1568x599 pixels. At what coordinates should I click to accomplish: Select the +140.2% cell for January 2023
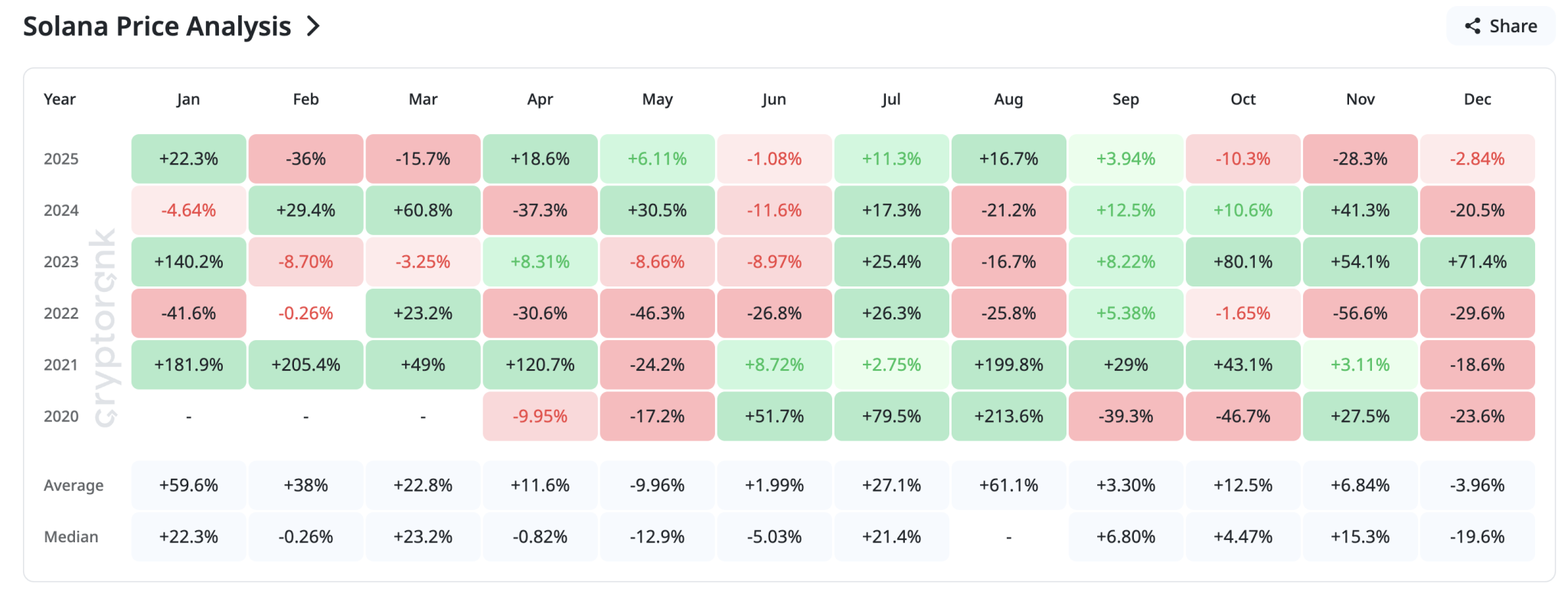pos(188,261)
